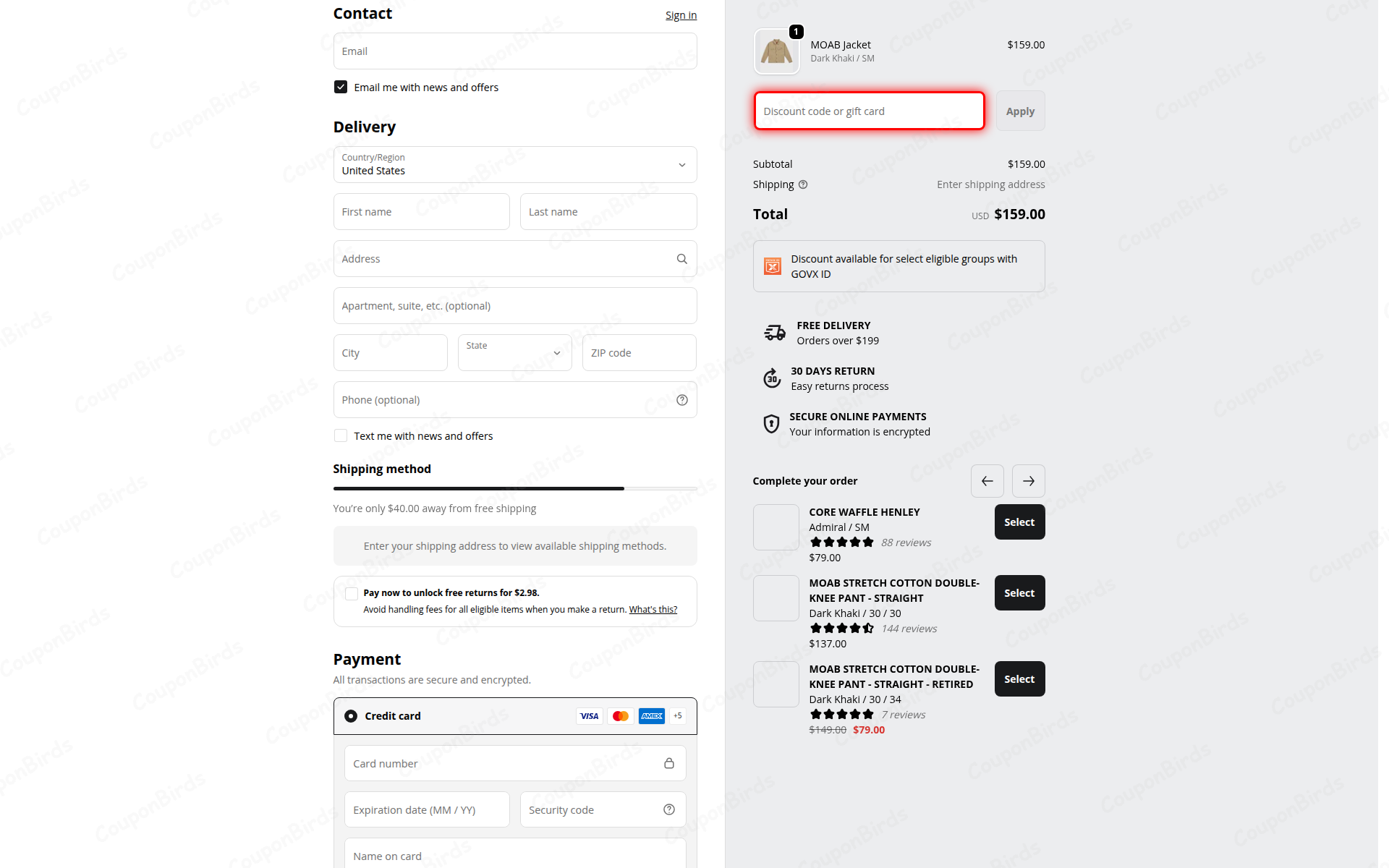Enable Text me with news and offers
This screenshot has width=1389, height=868.
[x=341, y=435]
